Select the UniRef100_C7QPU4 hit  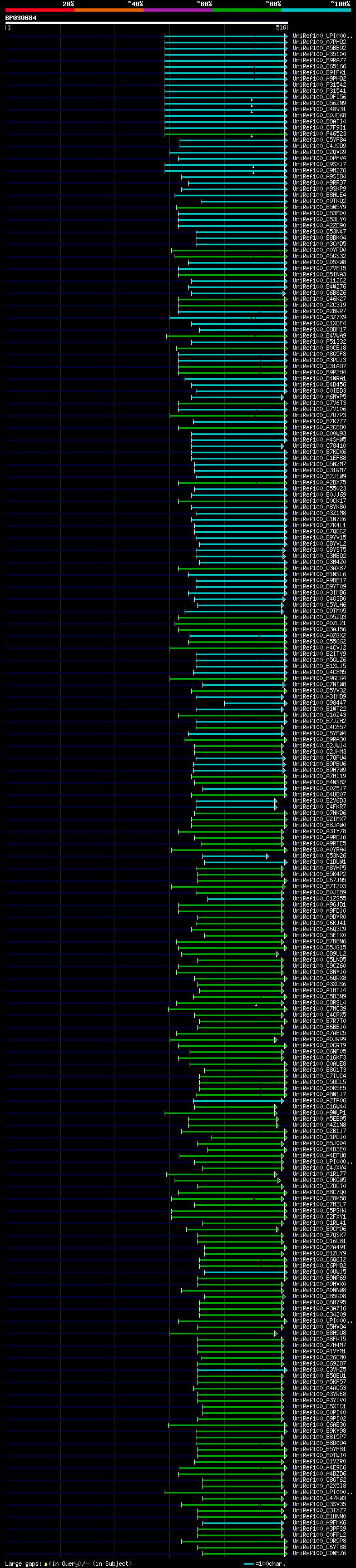319,758
